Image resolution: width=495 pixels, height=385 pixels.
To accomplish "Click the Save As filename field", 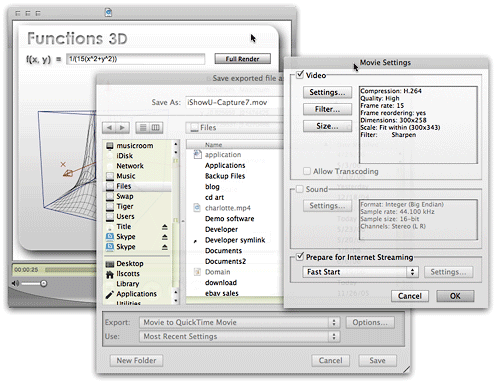I will tap(235, 102).
